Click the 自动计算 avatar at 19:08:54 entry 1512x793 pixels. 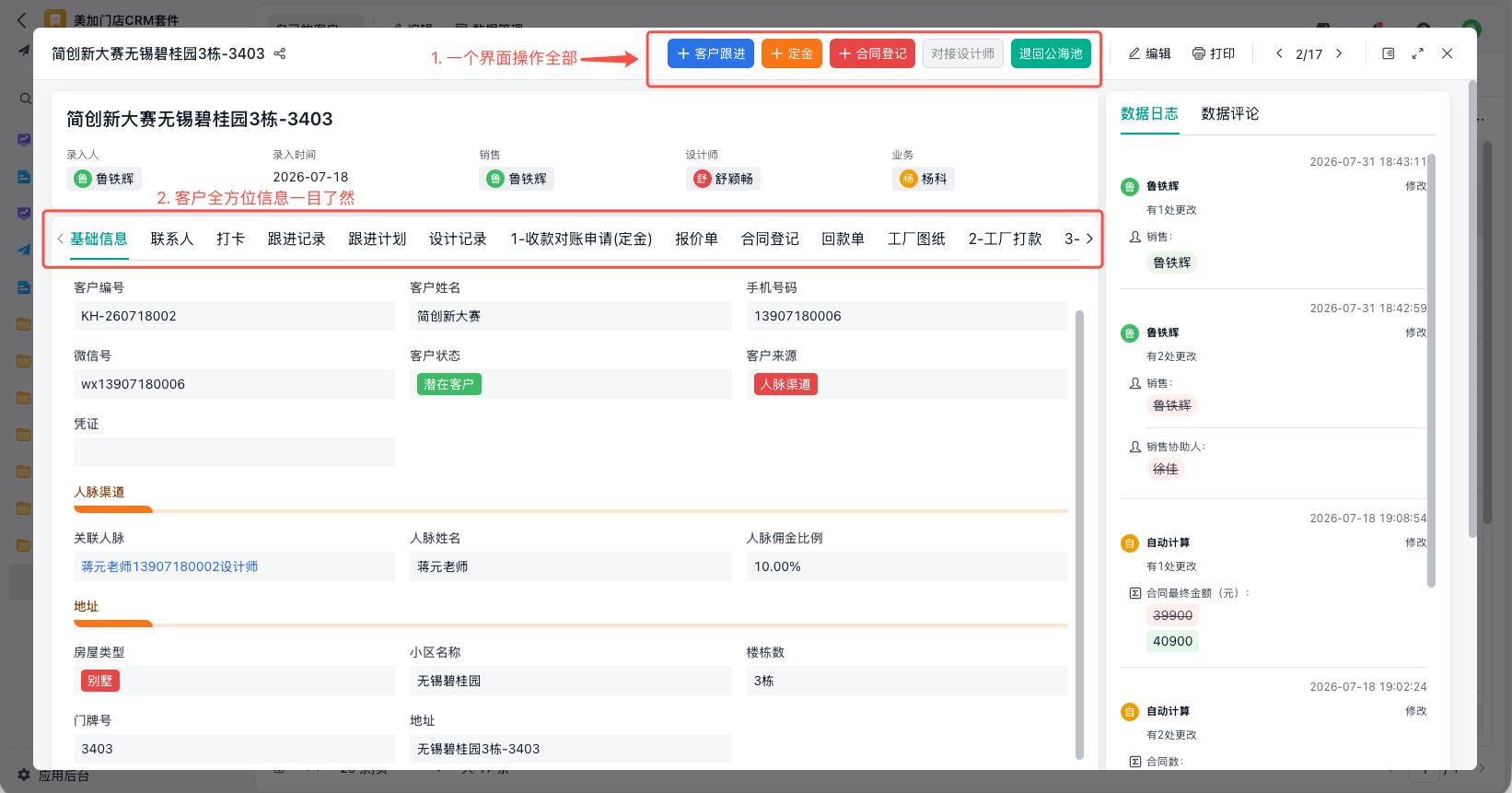click(1130, 543)
